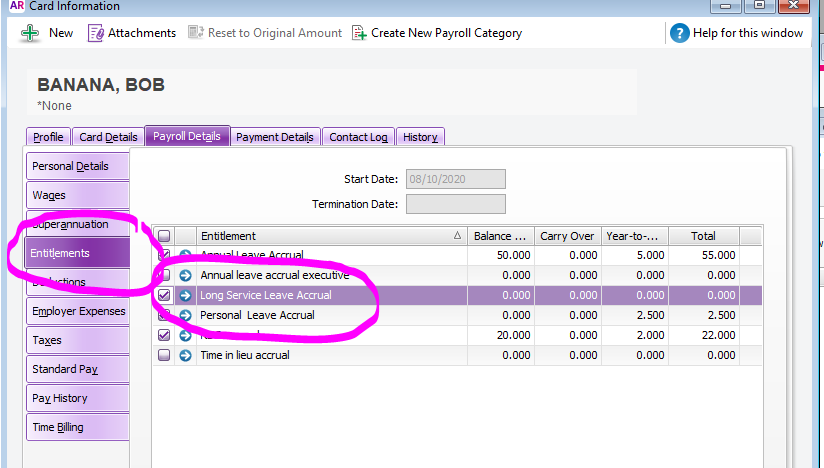Click Create New Payroll Category icon
This screenshot has width=824, height=468.
tap(361, 32)
